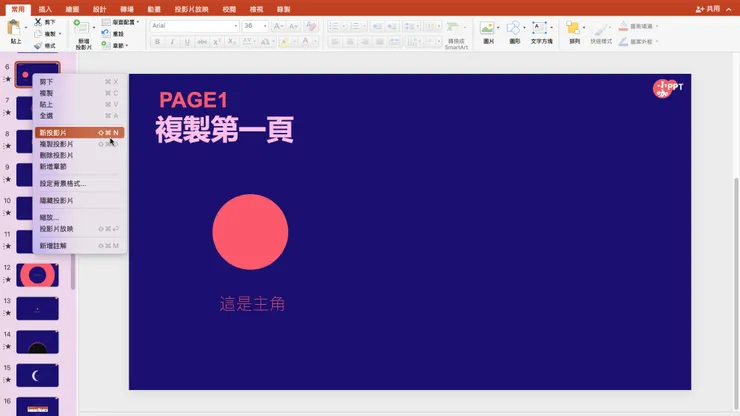This screenshot has height=416, width=740.
Task: Insert a Text Box (文字方塊)
Action: [x=539, y=28]
